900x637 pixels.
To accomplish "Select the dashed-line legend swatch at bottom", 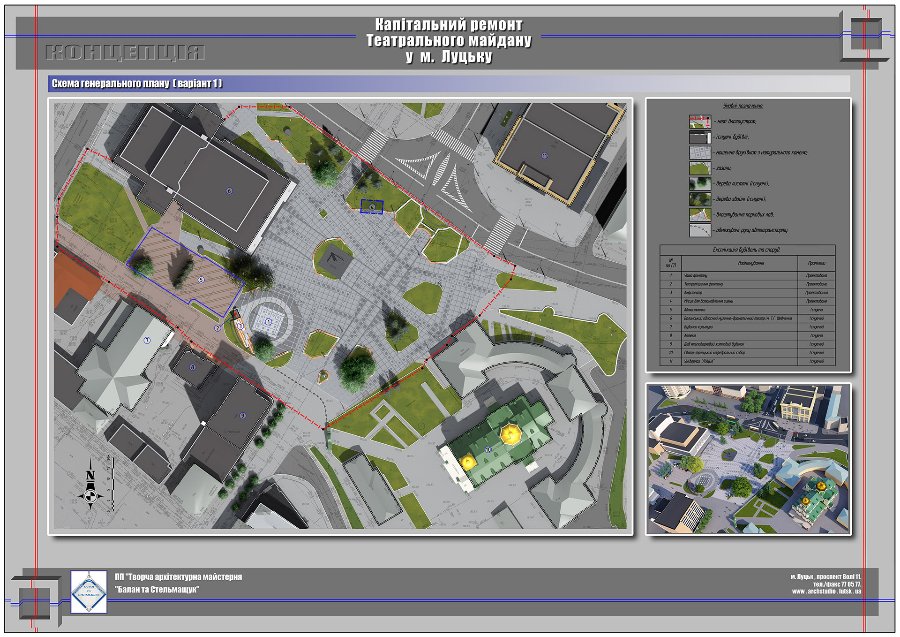I will tap(700, 229).
